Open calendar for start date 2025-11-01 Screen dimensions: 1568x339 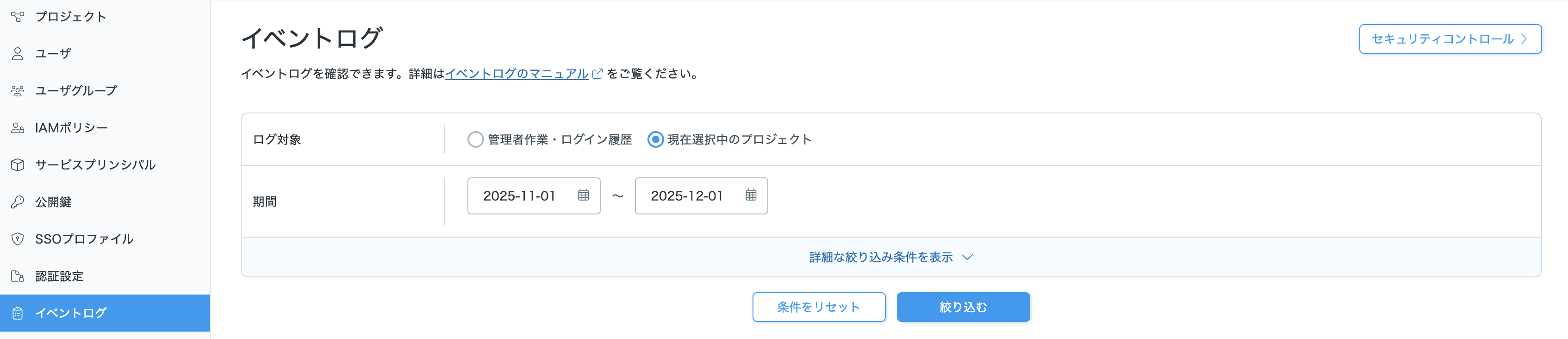tap(583, 195)
